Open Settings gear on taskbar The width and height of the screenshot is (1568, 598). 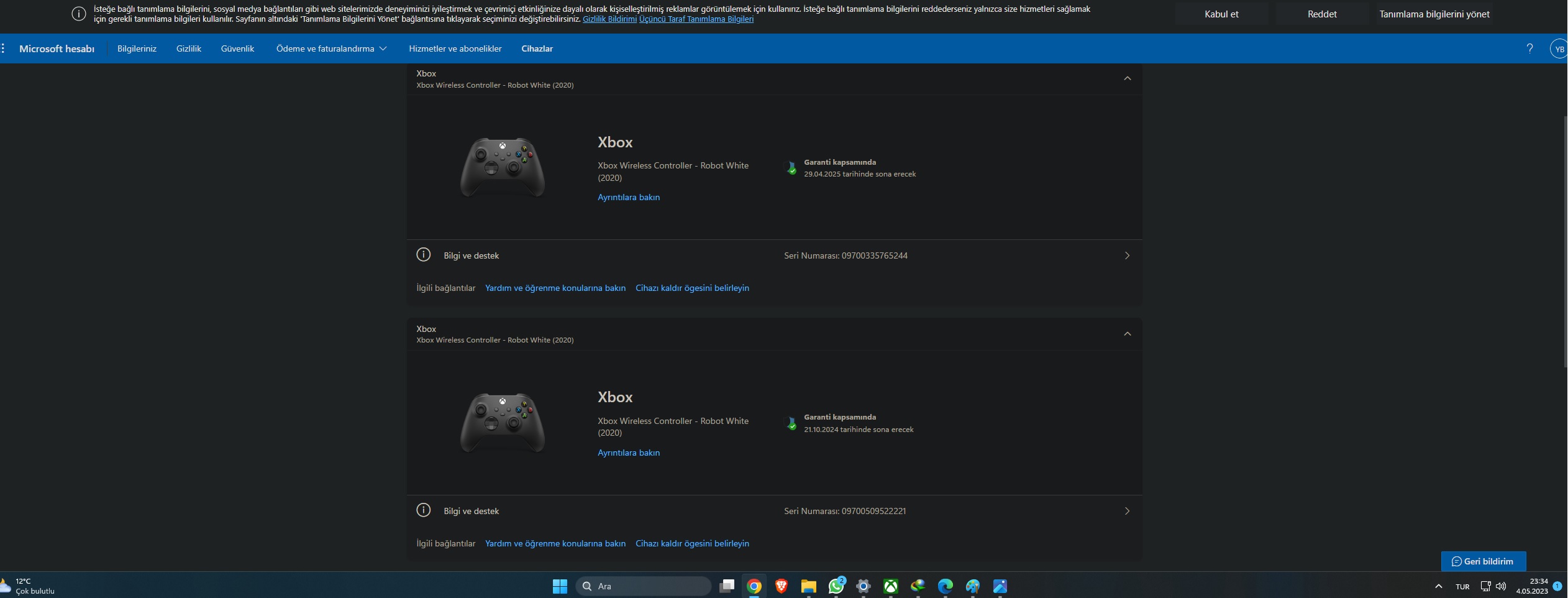pos(864,586)
